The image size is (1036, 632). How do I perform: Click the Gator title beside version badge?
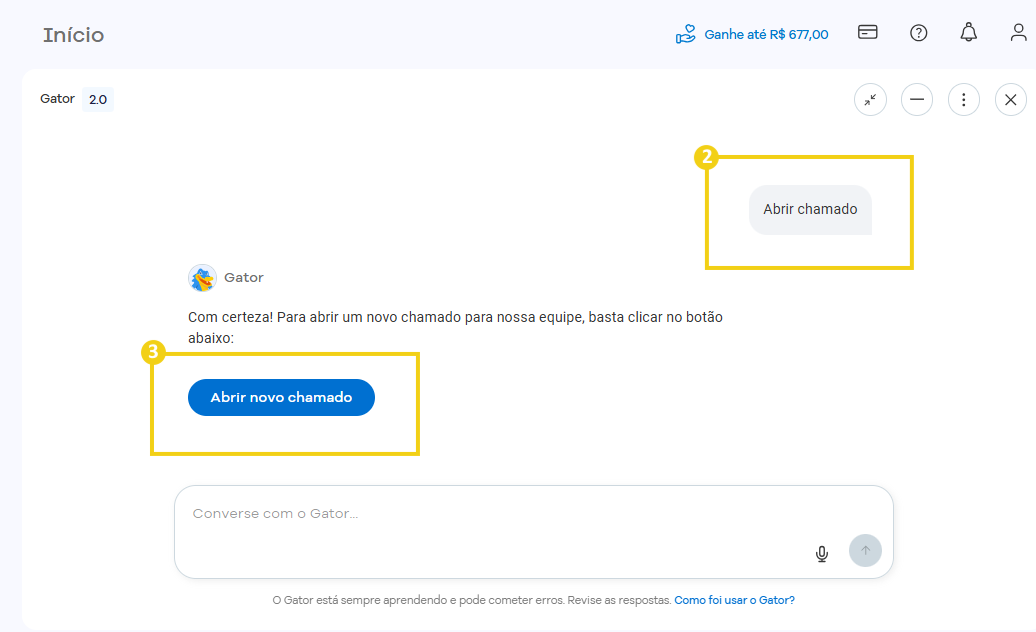click(x=57, y=98)
